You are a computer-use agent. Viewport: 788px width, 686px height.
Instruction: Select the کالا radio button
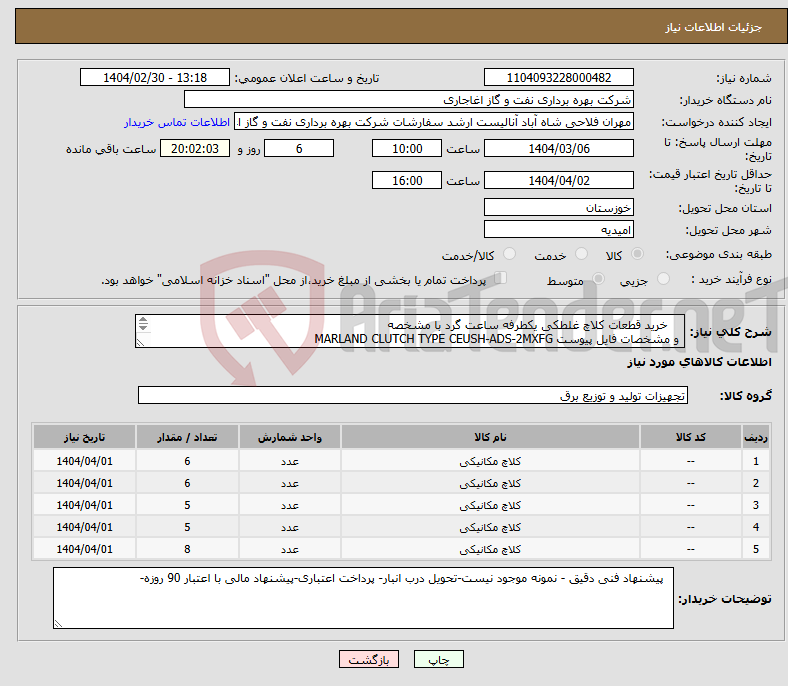pyautogui.click(x=638, y=256)
